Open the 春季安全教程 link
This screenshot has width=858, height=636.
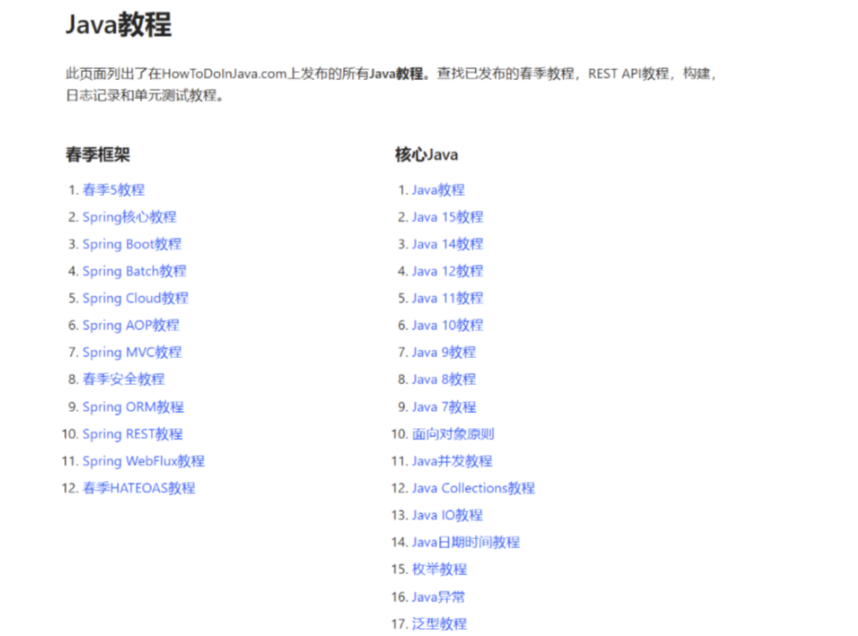coord(123,379)
